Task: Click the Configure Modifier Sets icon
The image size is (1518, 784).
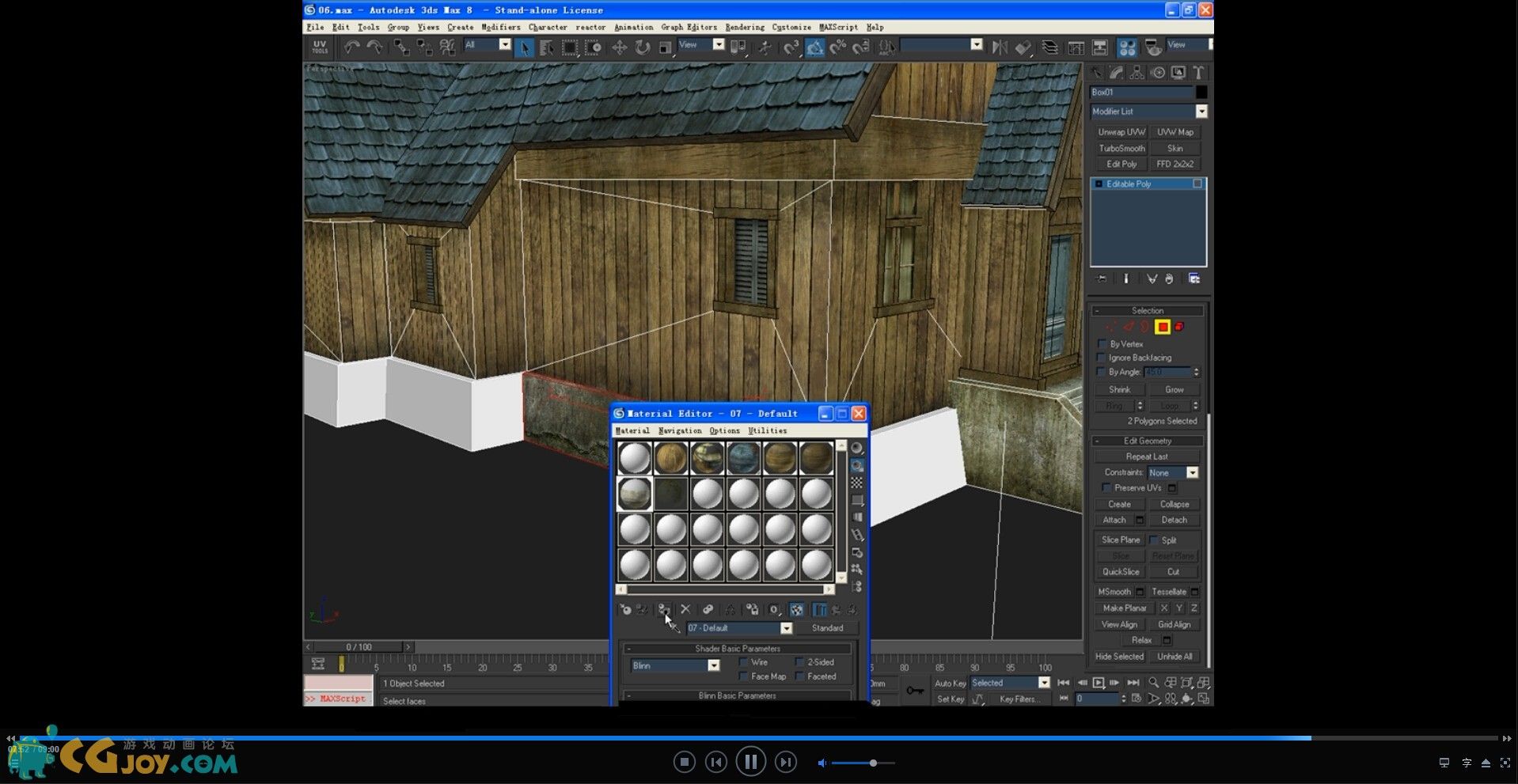Action: 1194,278
